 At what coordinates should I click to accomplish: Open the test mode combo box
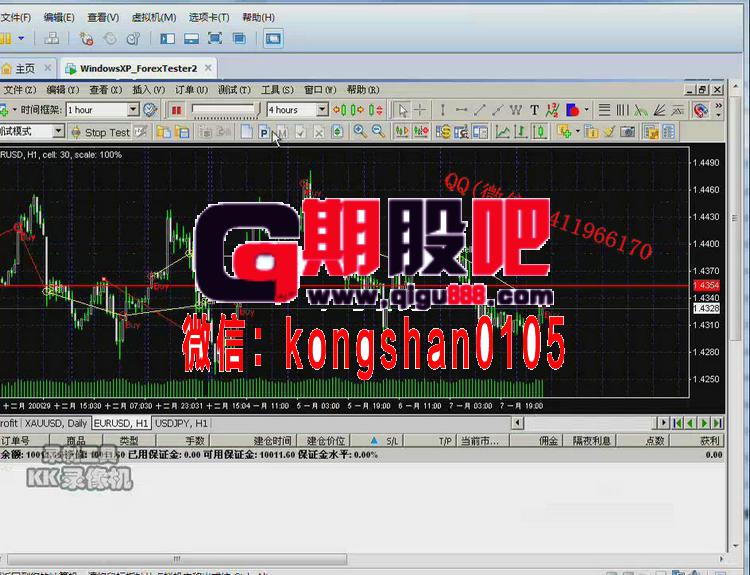pos(32,131)
